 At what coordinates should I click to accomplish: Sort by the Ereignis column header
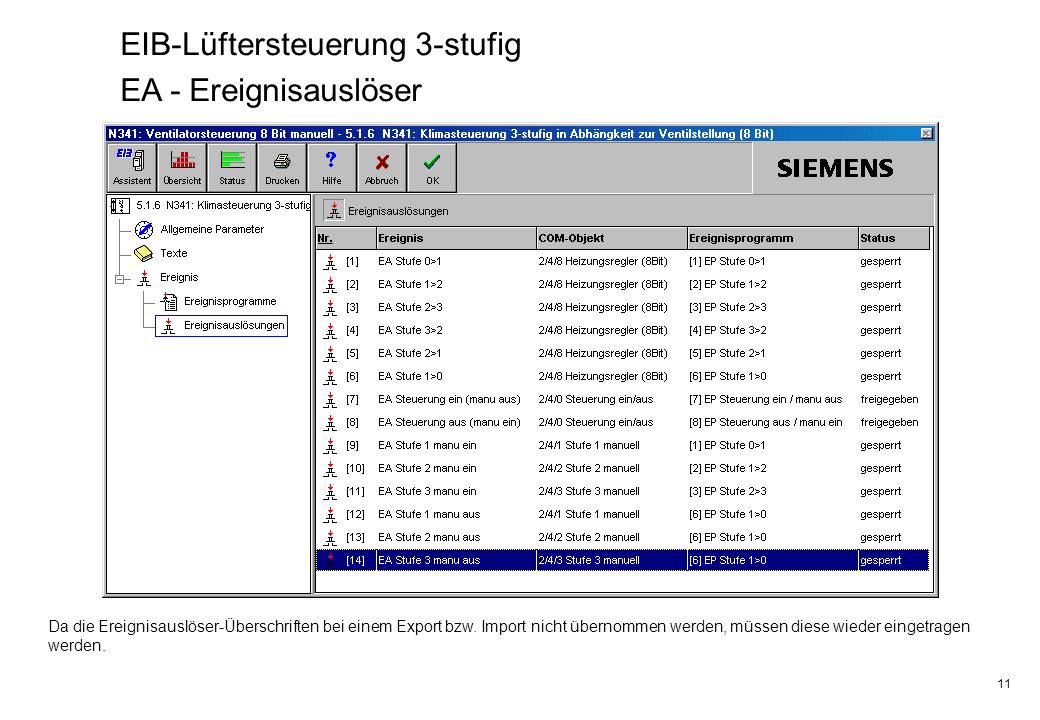pyautogui.click(x=456, y=238)
